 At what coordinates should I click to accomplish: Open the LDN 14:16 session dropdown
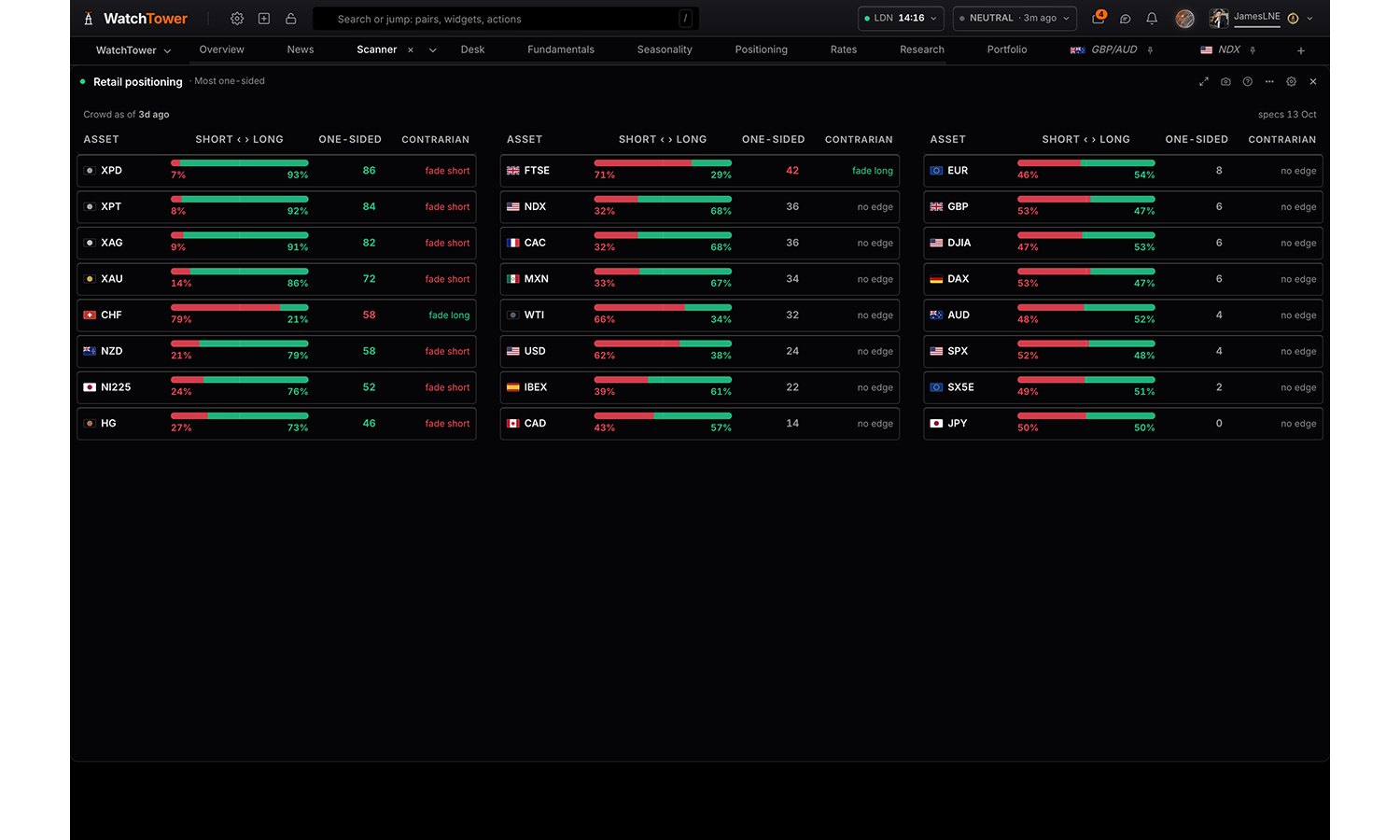(x=901, y=19)
